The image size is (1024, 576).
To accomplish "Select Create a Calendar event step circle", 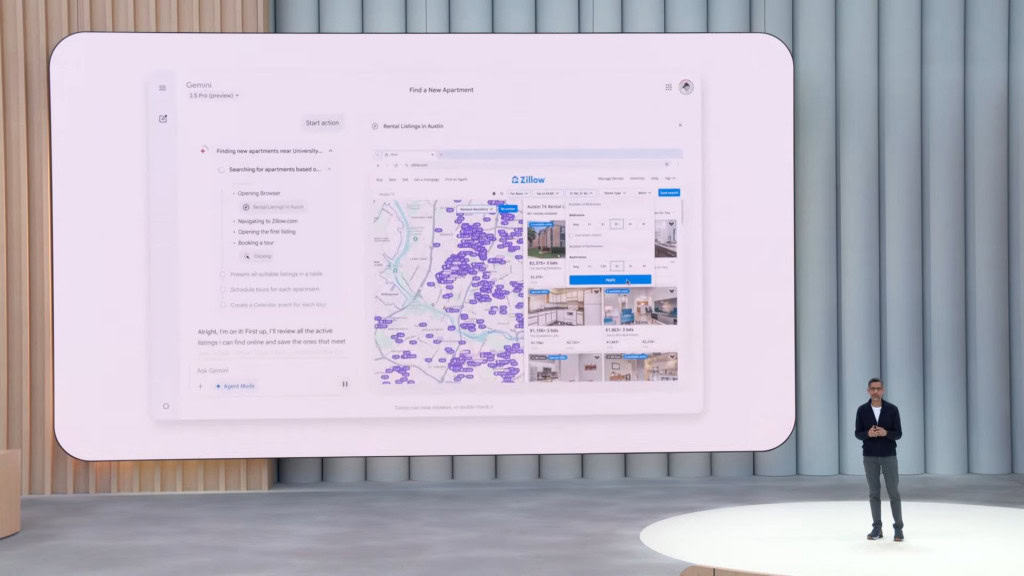I will point(223,305).
